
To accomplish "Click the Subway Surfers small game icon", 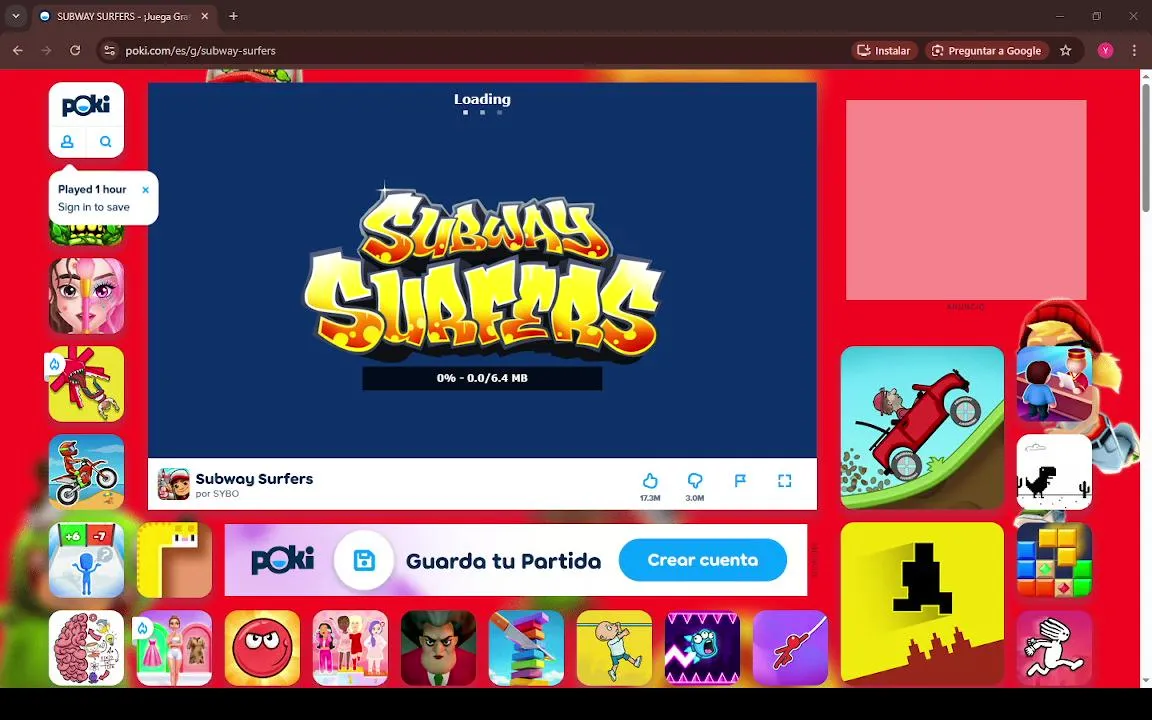I will click(x=173, y=484).
